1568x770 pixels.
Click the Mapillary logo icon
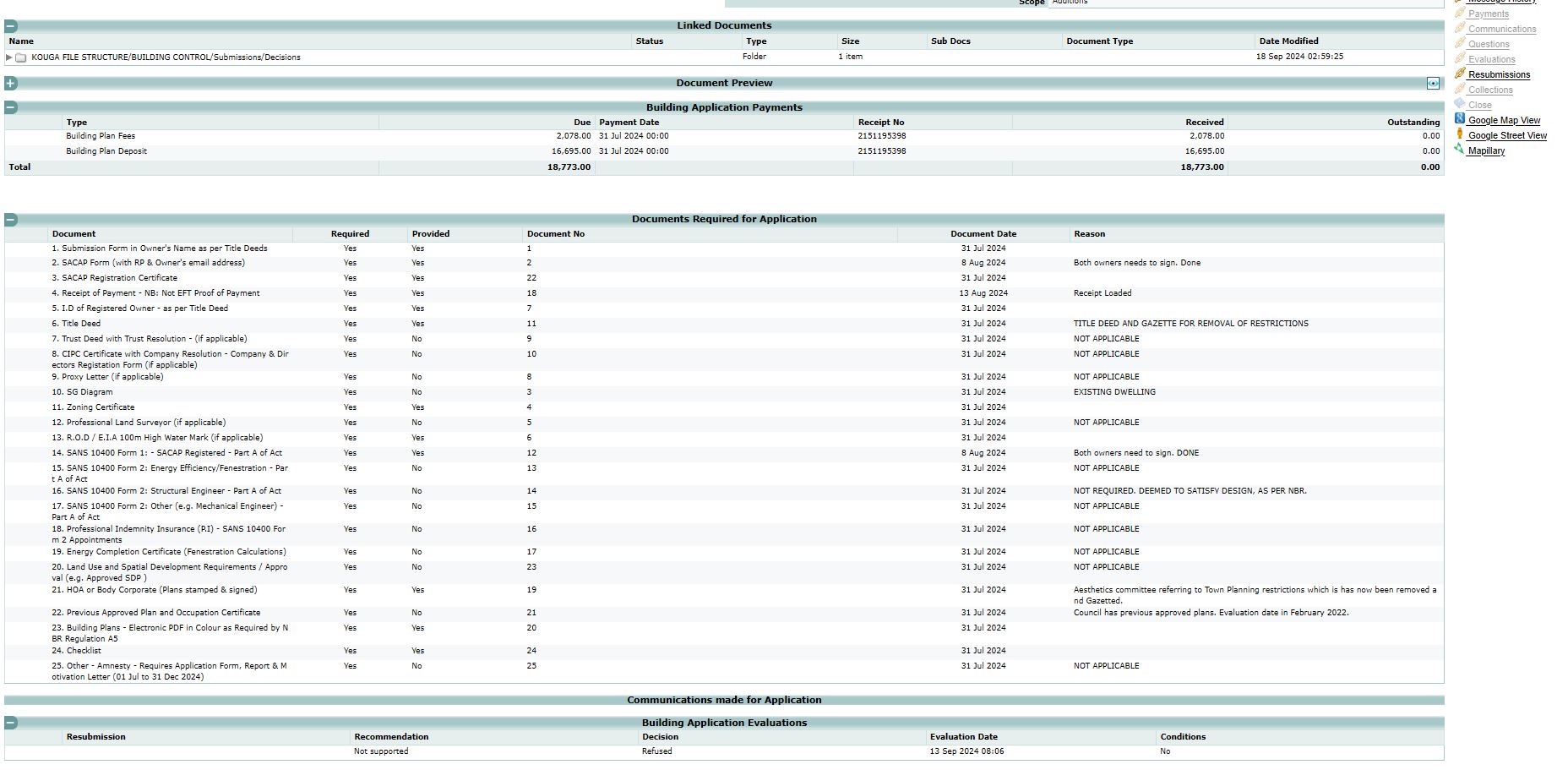(x=1459, y=150)
